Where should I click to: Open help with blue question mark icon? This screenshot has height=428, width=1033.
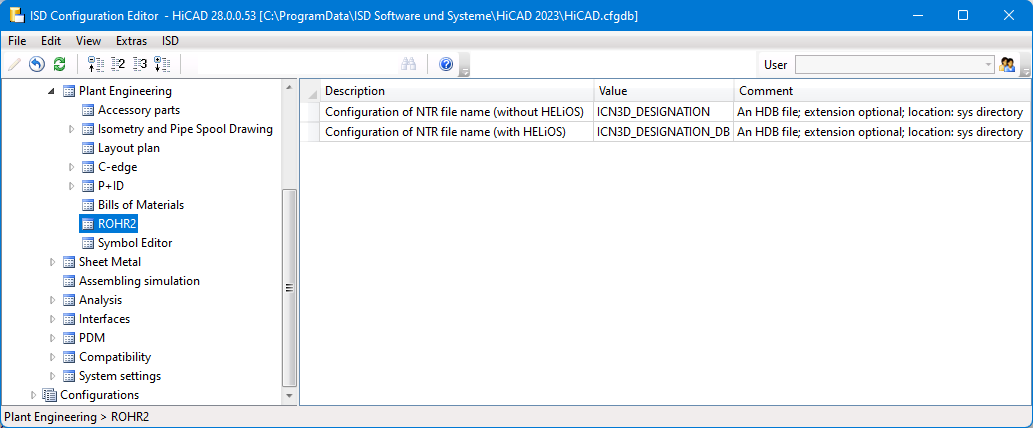point(446,65)
